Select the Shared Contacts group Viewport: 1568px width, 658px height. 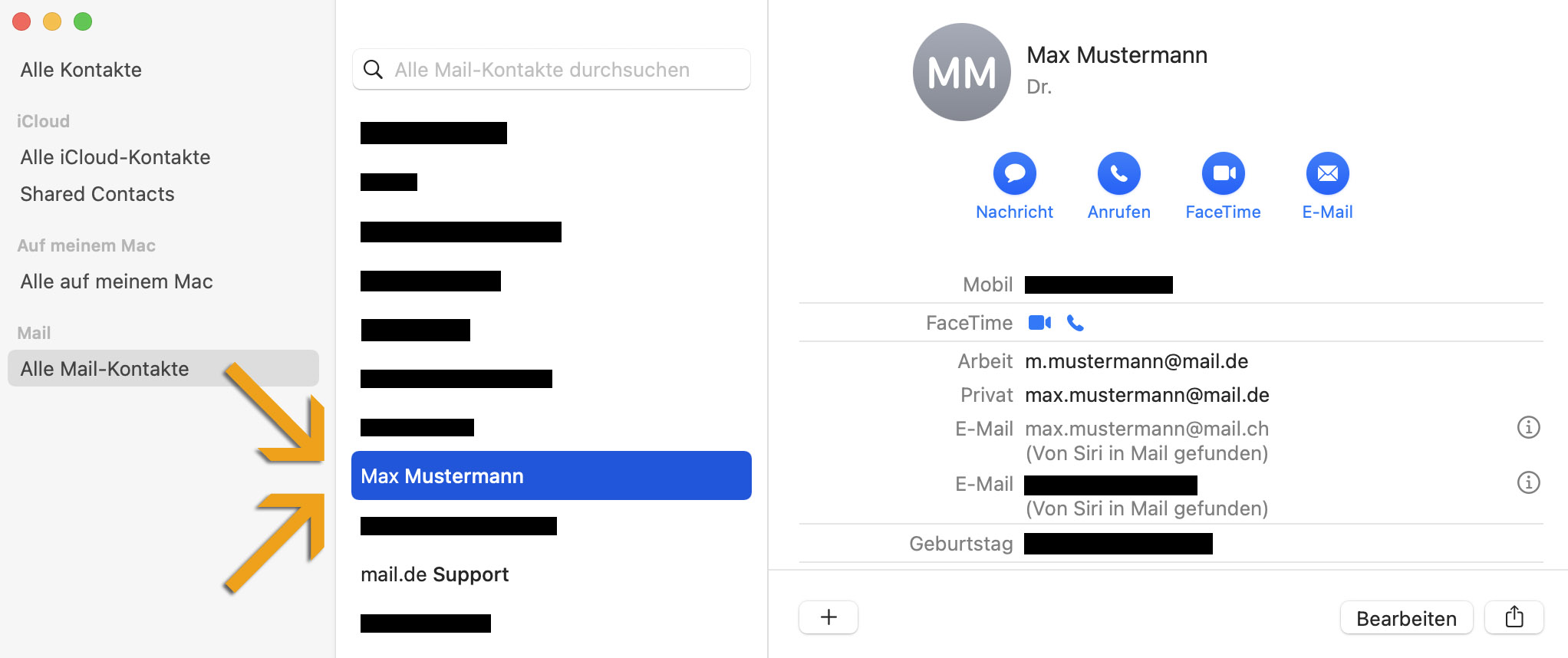pos(97,194)
